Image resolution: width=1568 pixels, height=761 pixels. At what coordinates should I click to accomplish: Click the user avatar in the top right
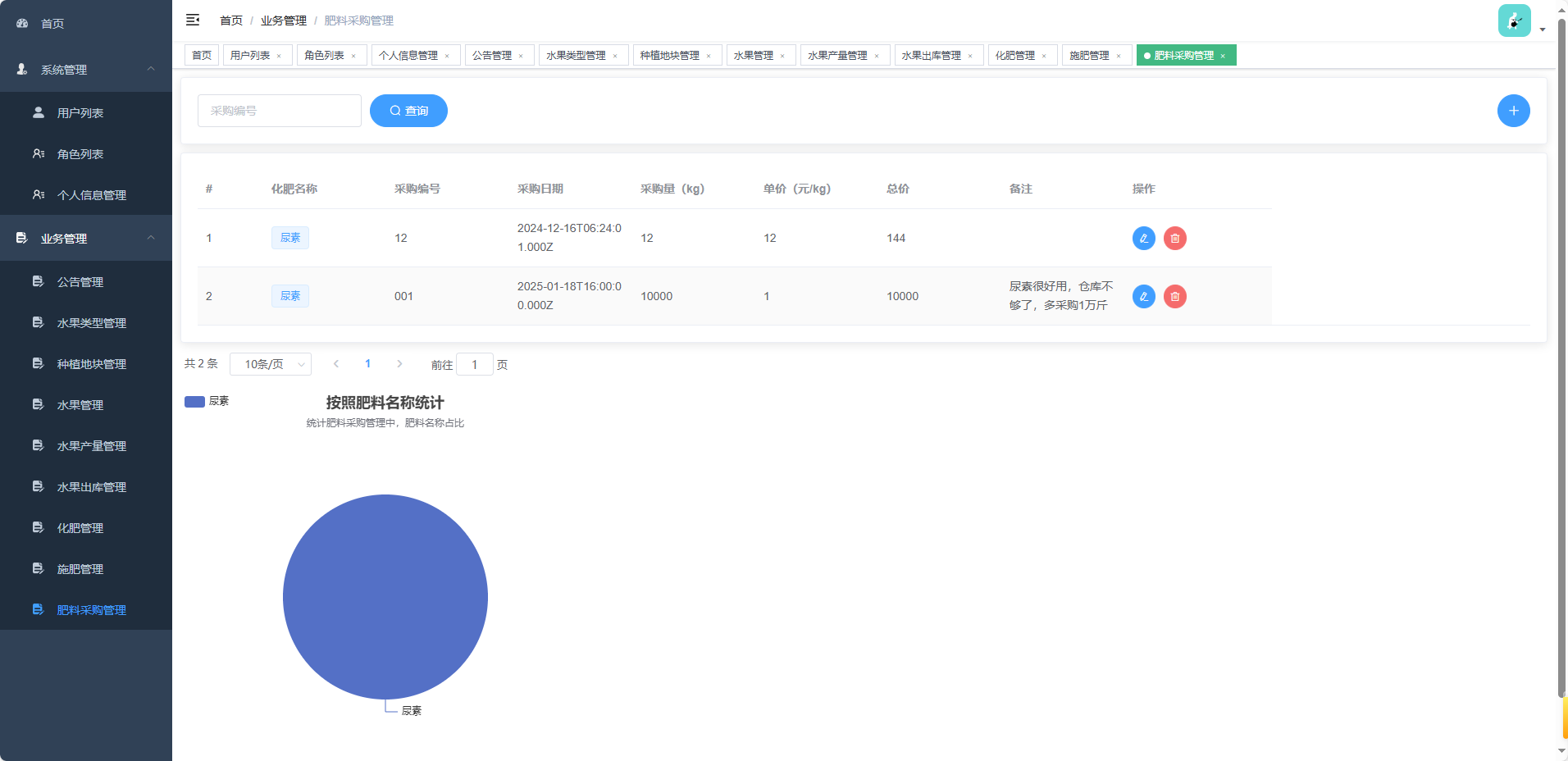coord(1513,20)
